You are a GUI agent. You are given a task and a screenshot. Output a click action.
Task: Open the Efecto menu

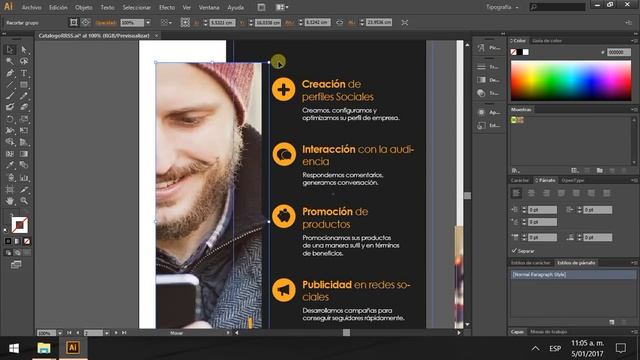click(167, 7)
